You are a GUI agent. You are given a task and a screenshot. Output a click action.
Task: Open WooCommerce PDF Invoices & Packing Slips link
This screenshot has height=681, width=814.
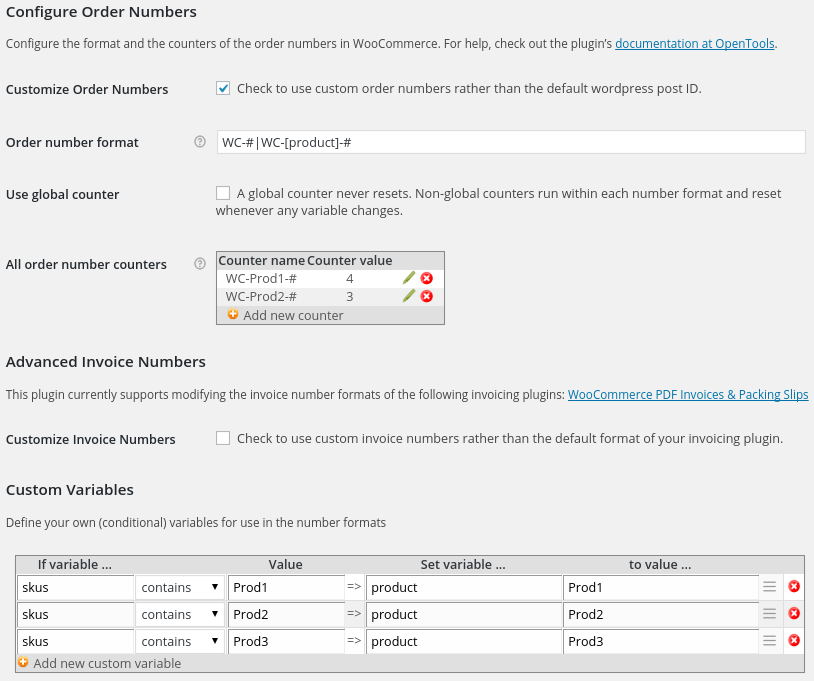688,395
